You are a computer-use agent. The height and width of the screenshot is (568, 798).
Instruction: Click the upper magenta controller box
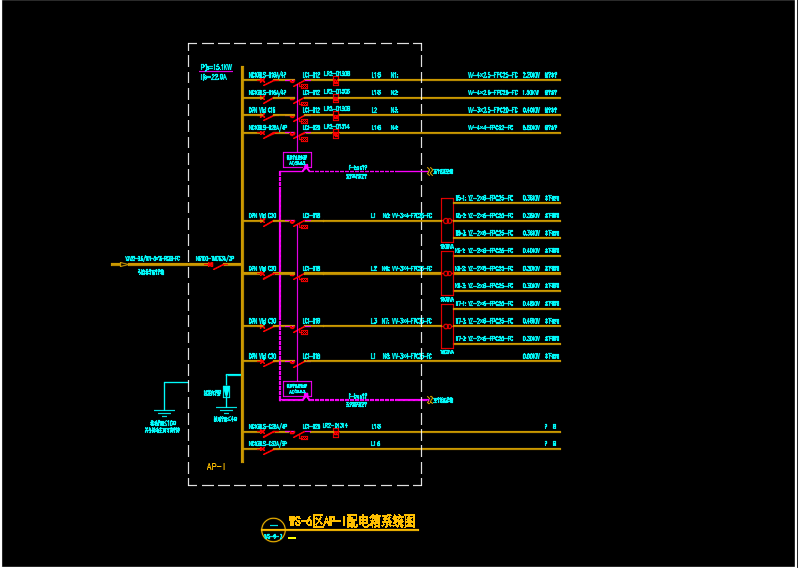coord(298,160)
